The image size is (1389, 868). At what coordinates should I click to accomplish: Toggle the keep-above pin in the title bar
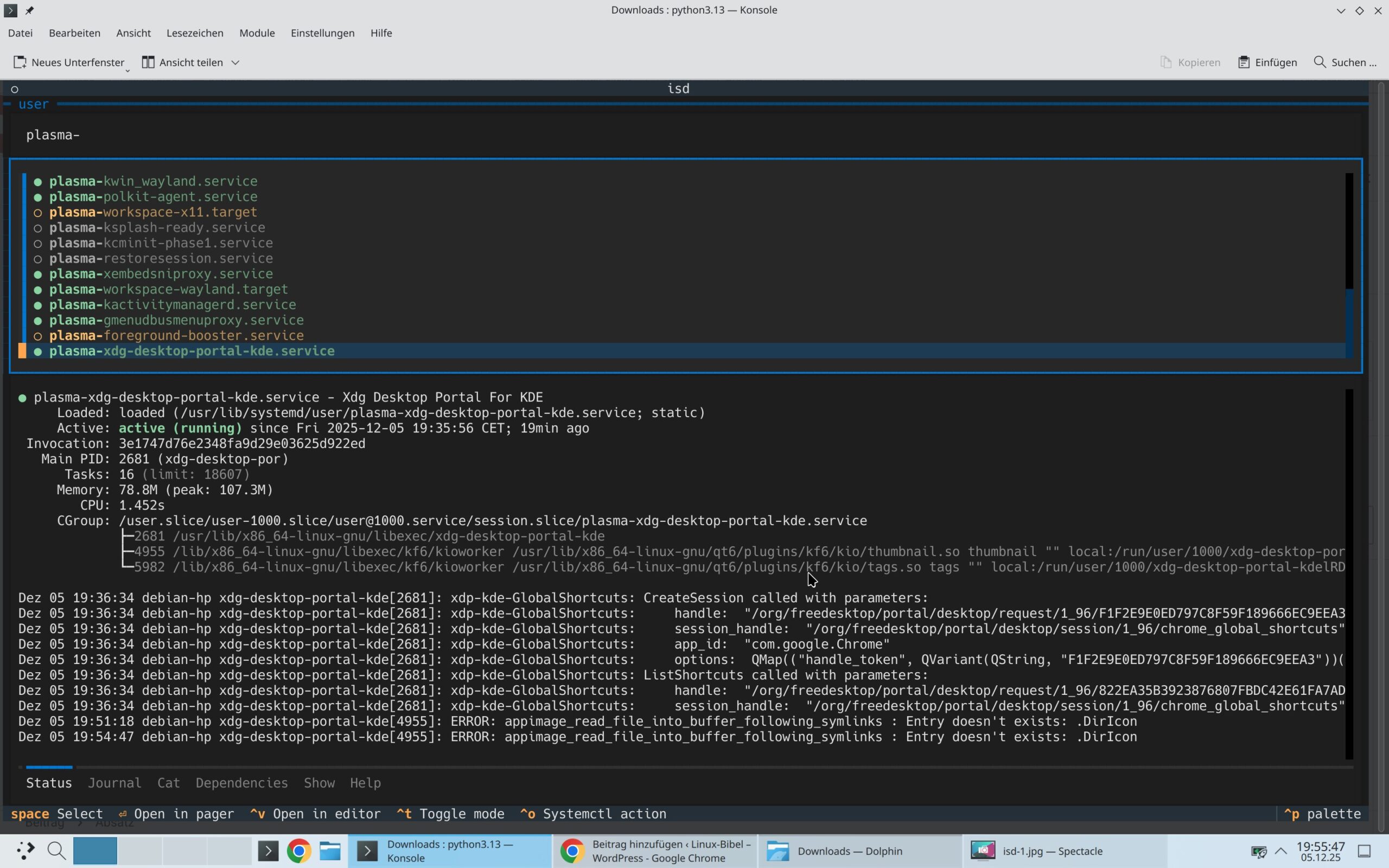click(29, 10)
